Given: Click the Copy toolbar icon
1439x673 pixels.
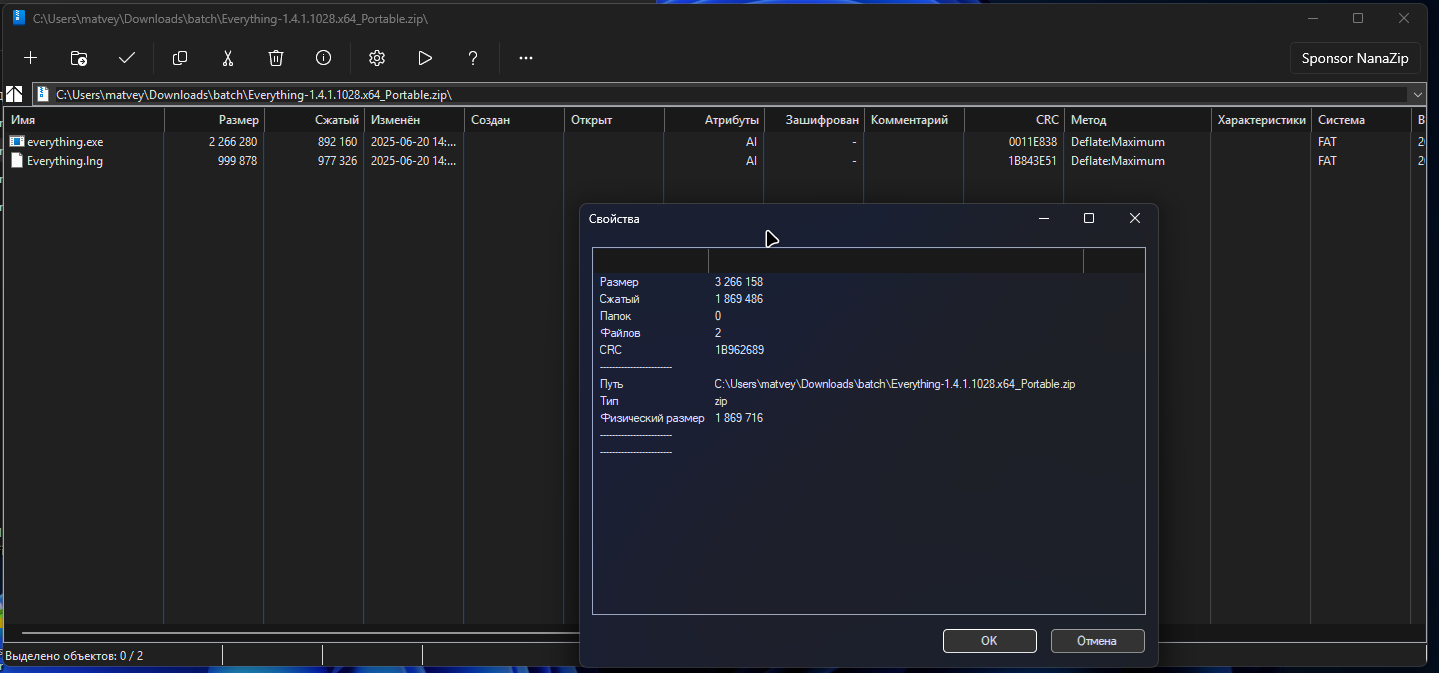Looking at the screenshot, I should pos(180,58).
